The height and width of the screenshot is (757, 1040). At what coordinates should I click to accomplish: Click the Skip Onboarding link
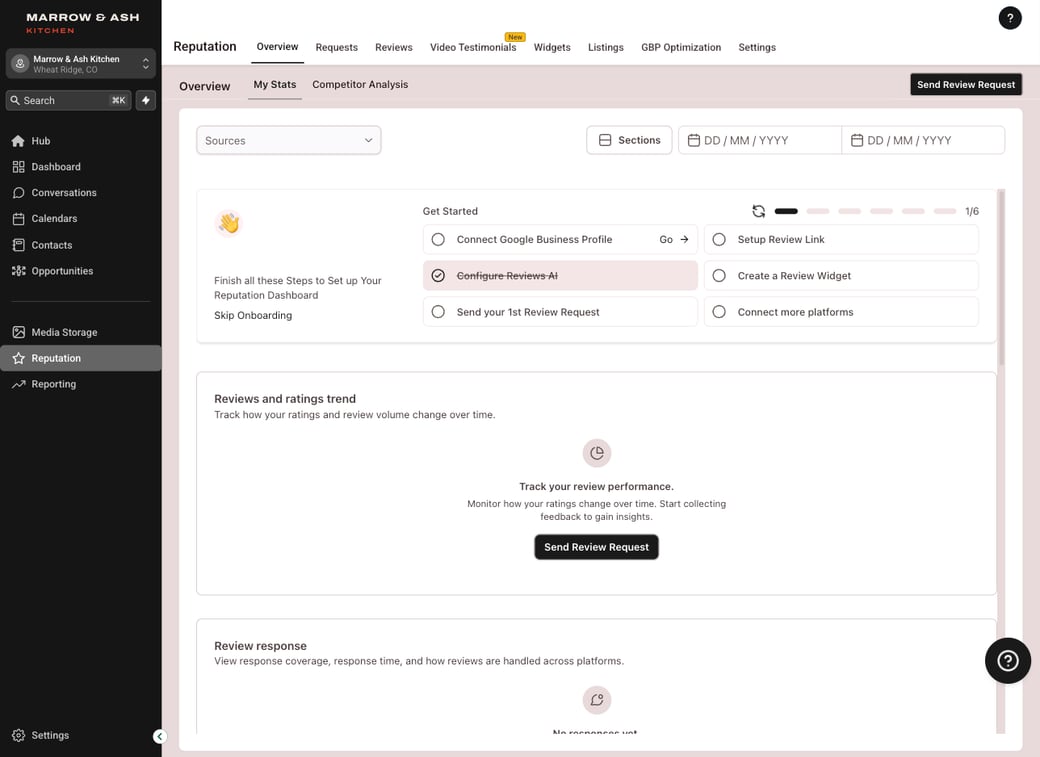(253, 315)
